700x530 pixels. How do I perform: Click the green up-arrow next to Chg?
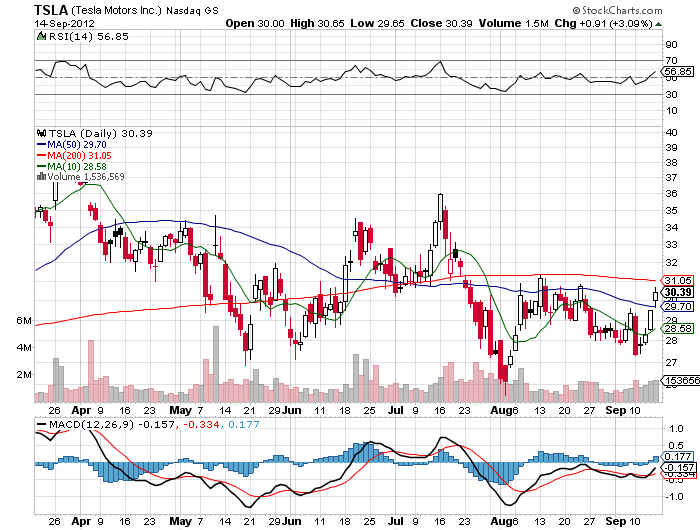pos(658,24)
